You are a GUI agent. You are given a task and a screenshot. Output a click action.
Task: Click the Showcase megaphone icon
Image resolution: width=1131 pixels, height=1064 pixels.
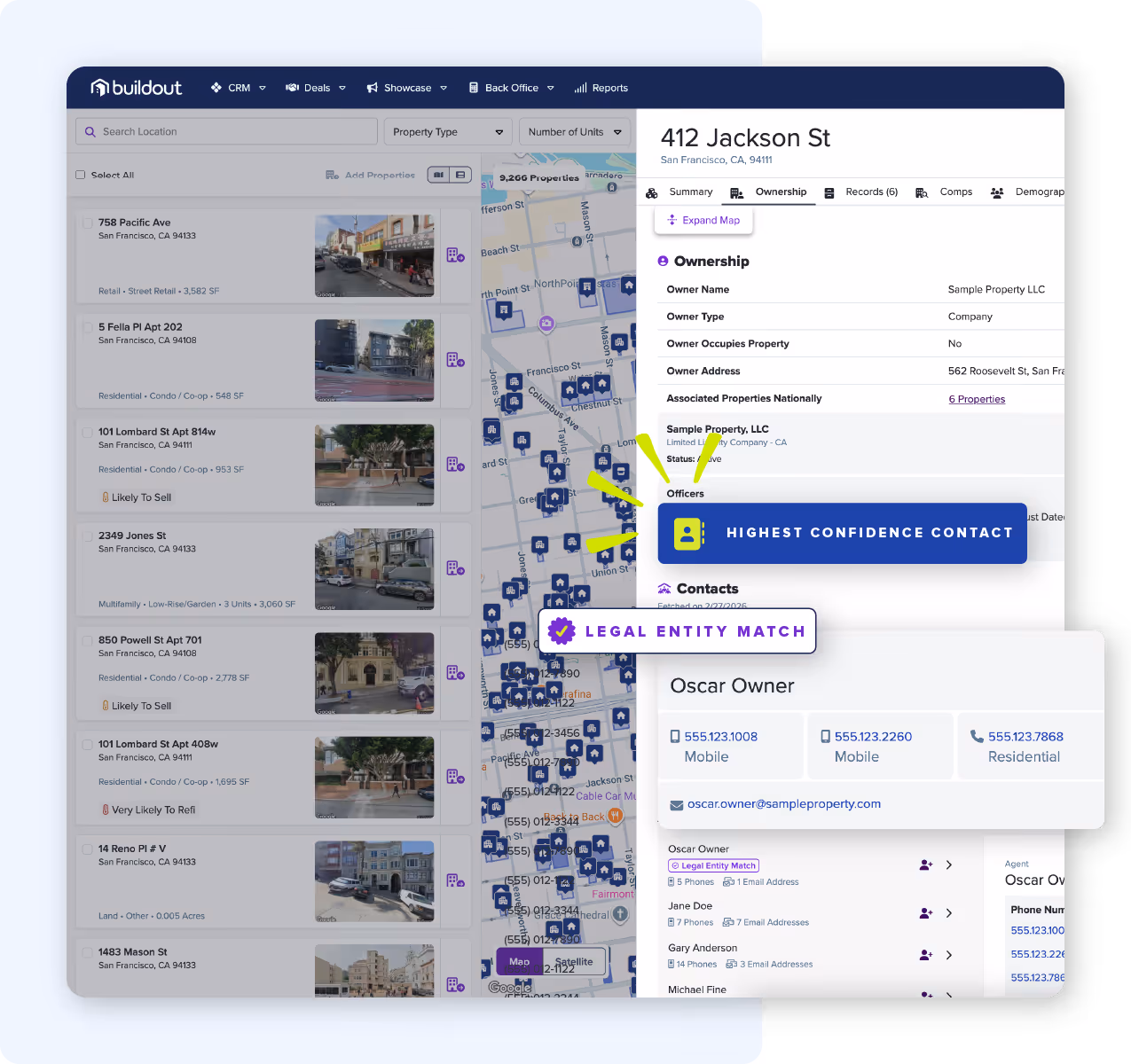pos(373,88)
